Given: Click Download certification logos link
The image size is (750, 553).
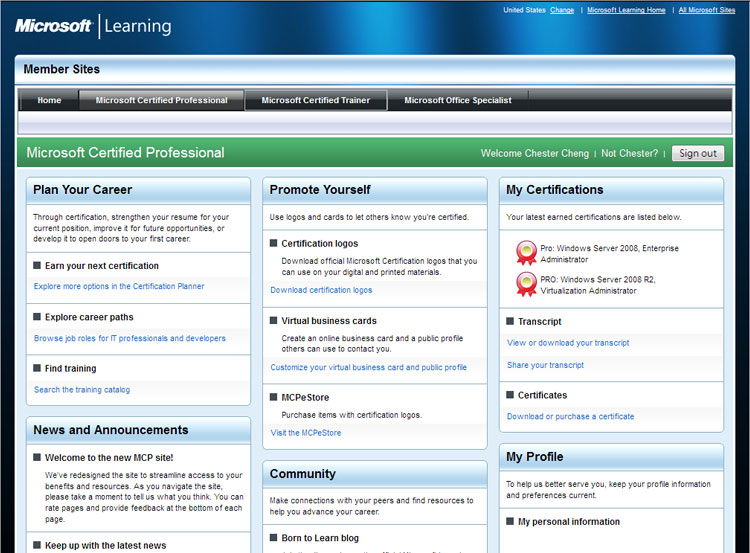Looking at the screenshot, I should tap(321, 290).
